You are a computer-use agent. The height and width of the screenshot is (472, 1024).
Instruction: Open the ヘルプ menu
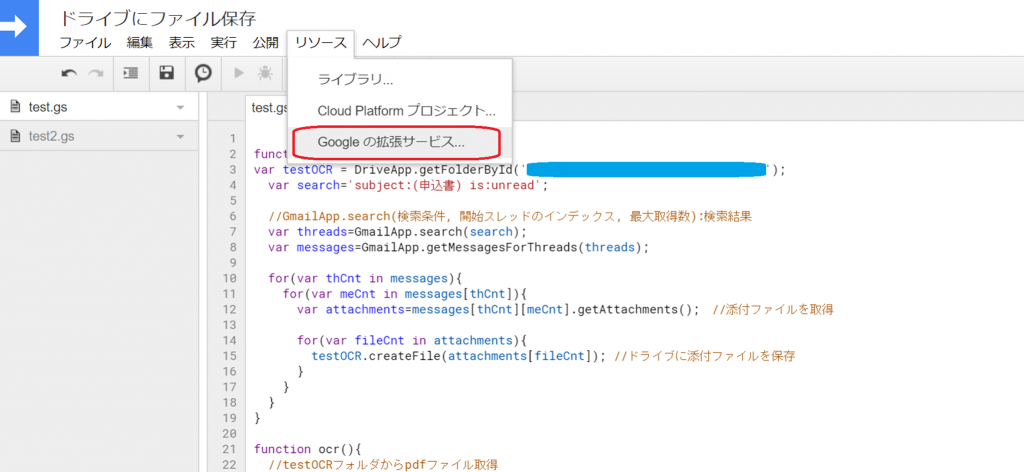[x=382, y=43]
